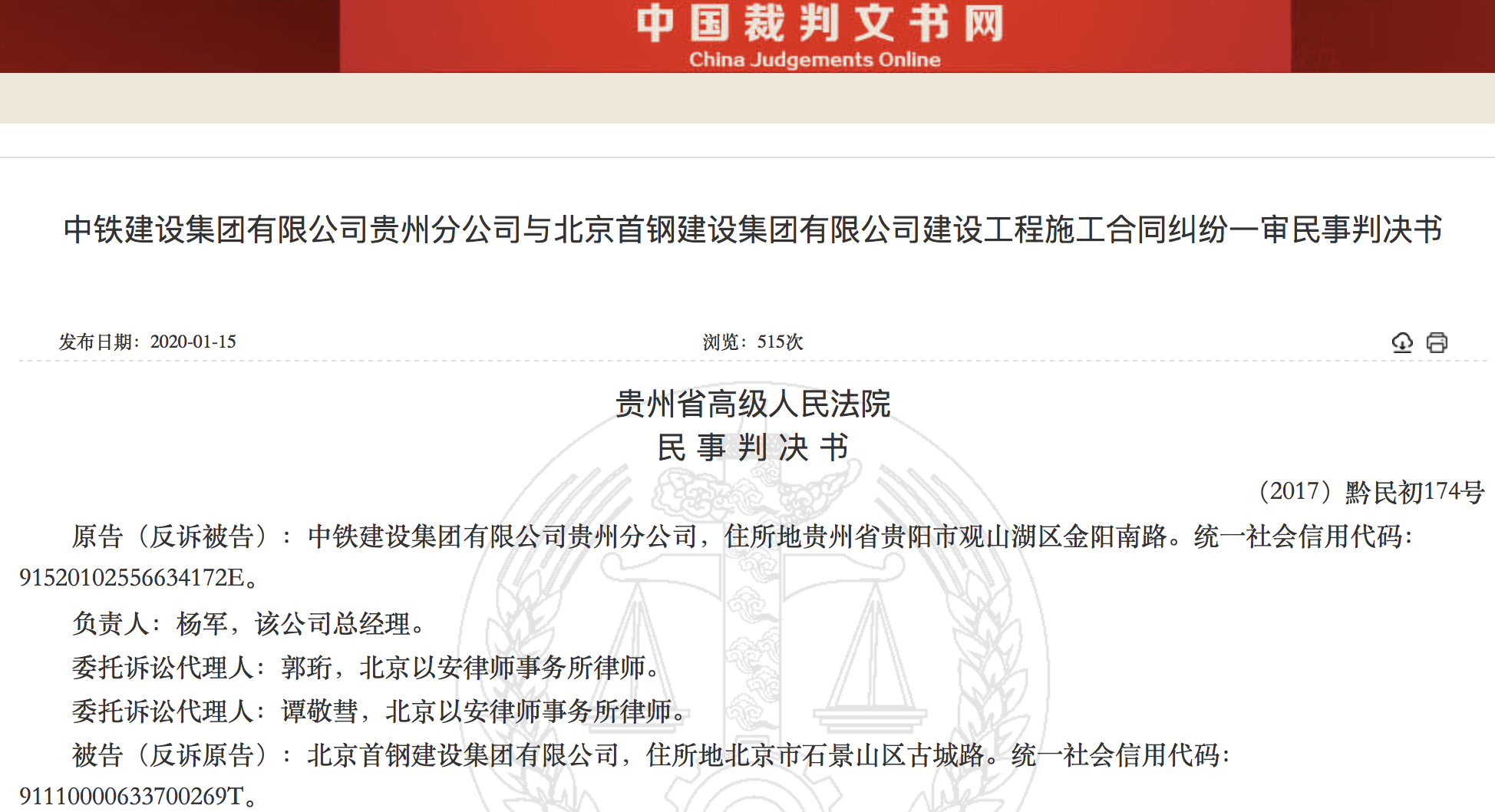1495x812 pixels.
Task: Click the publish date 2020-01-15
Action: pos(193,342)
